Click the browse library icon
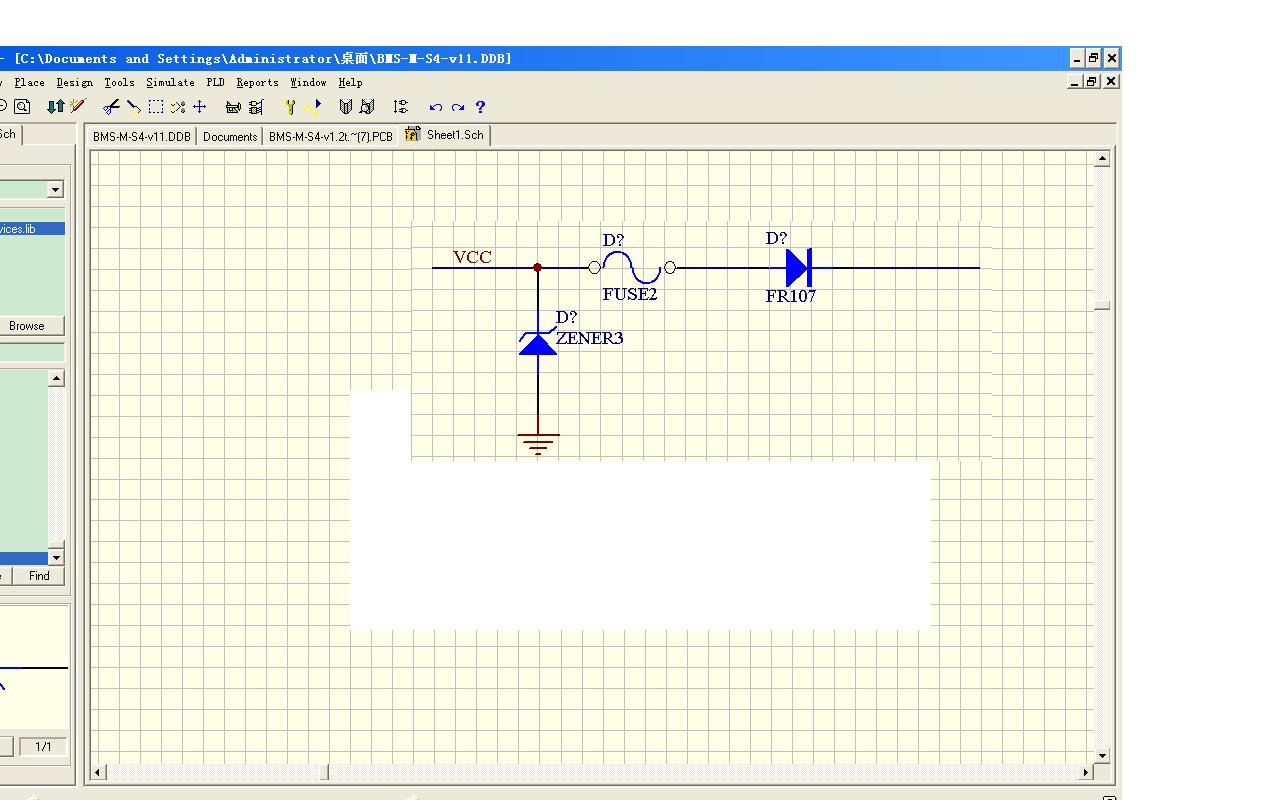 tap(368, 106)
